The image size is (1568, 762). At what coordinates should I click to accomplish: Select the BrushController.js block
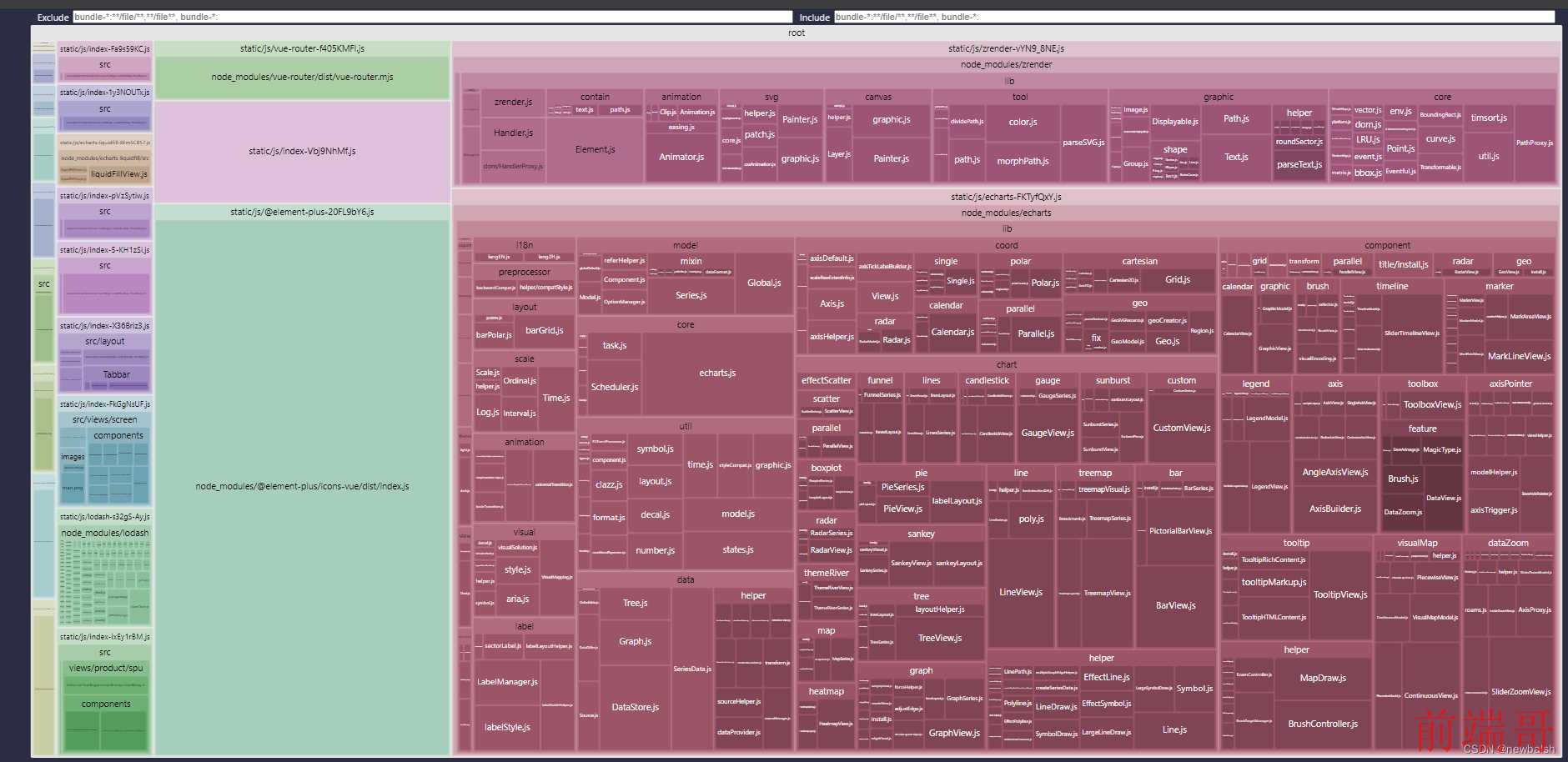1323,724
